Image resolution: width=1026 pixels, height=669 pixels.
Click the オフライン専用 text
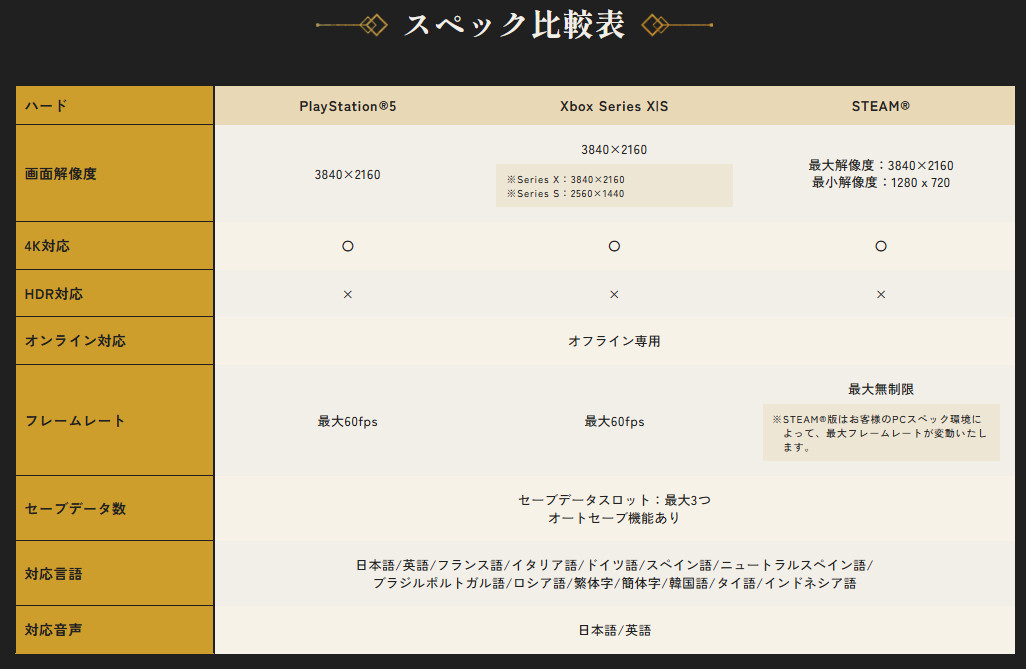pyautogui.click(x=614, y=341)
